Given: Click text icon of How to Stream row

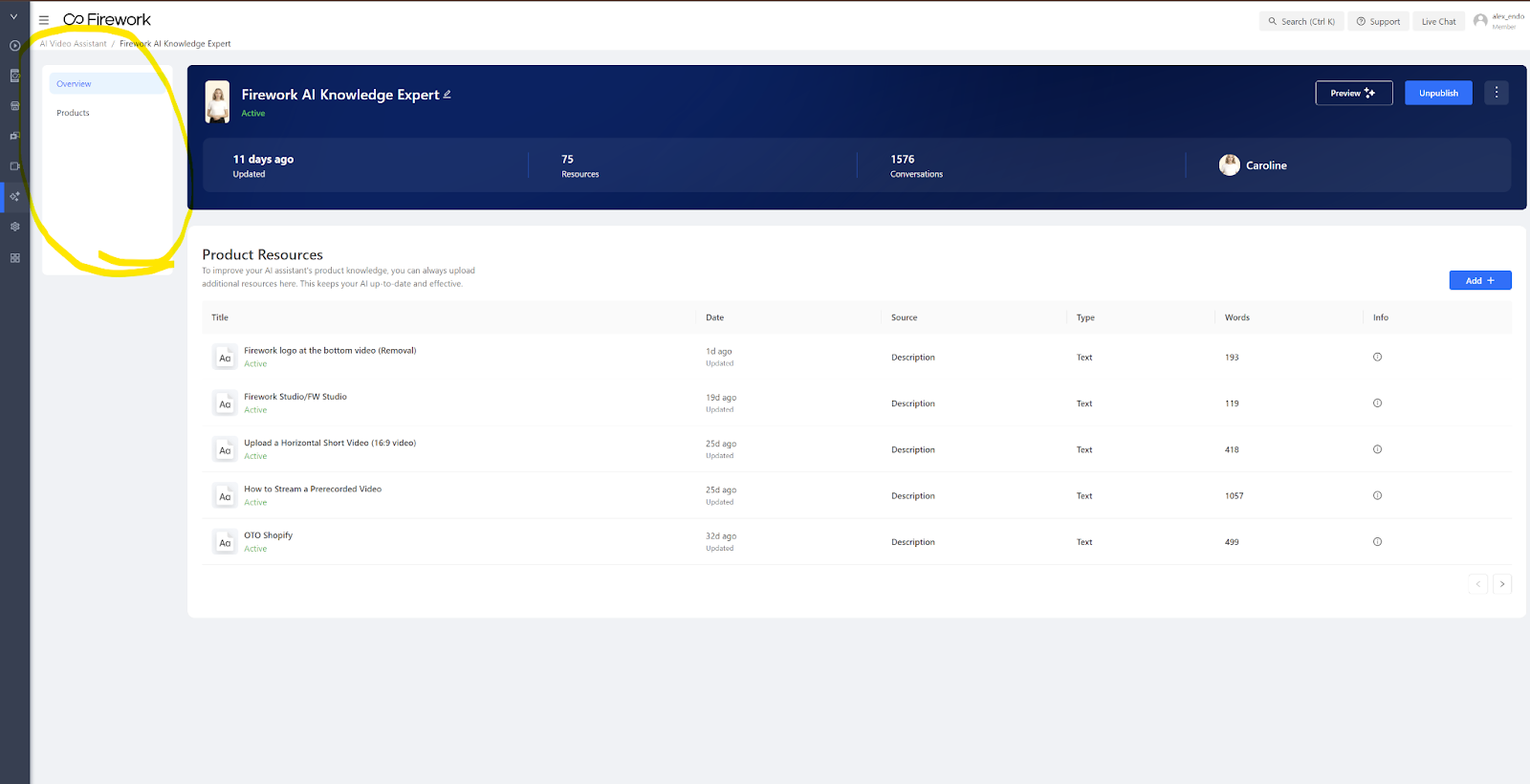Looking at the screenshot, I should [225, 496].
